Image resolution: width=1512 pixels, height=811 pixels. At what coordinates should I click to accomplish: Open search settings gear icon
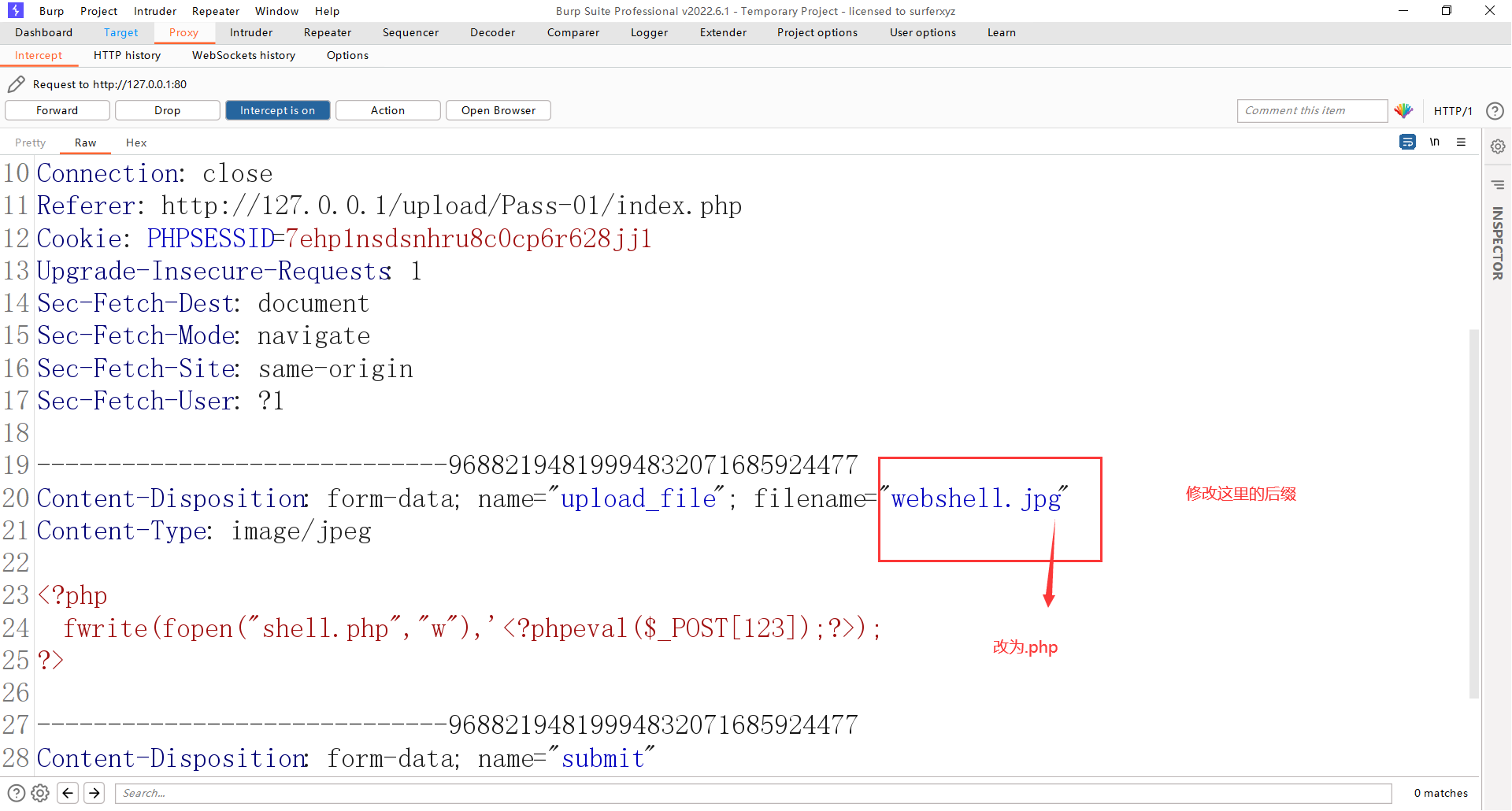coord(41,793)
